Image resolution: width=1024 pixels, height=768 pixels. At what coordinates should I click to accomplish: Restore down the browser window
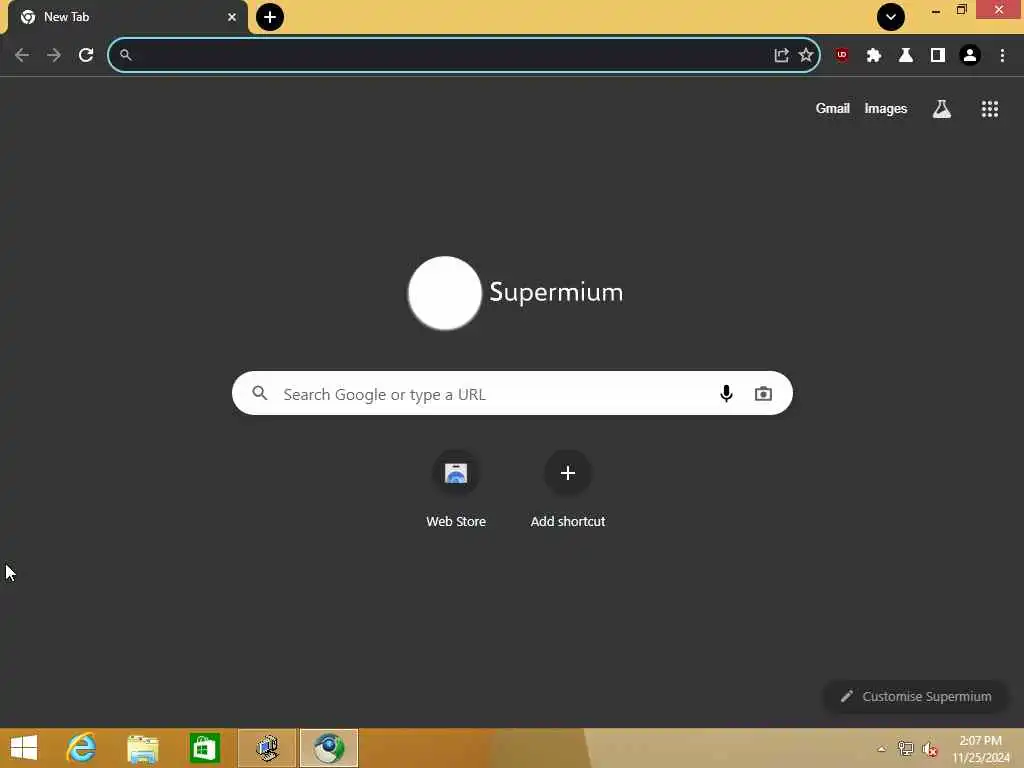[961, 10]
